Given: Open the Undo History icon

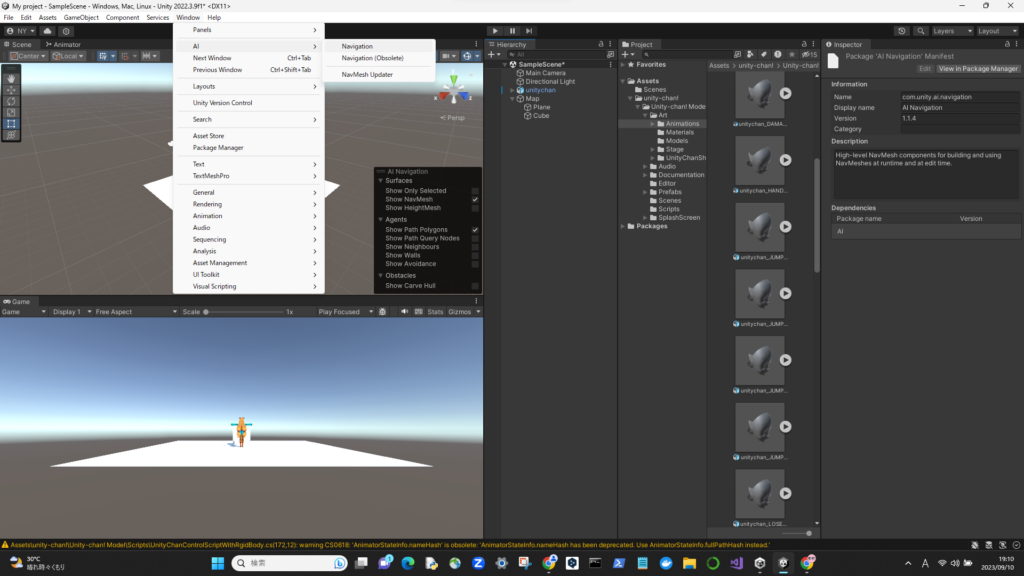Looking at the screenshot, I should (902, 31).
